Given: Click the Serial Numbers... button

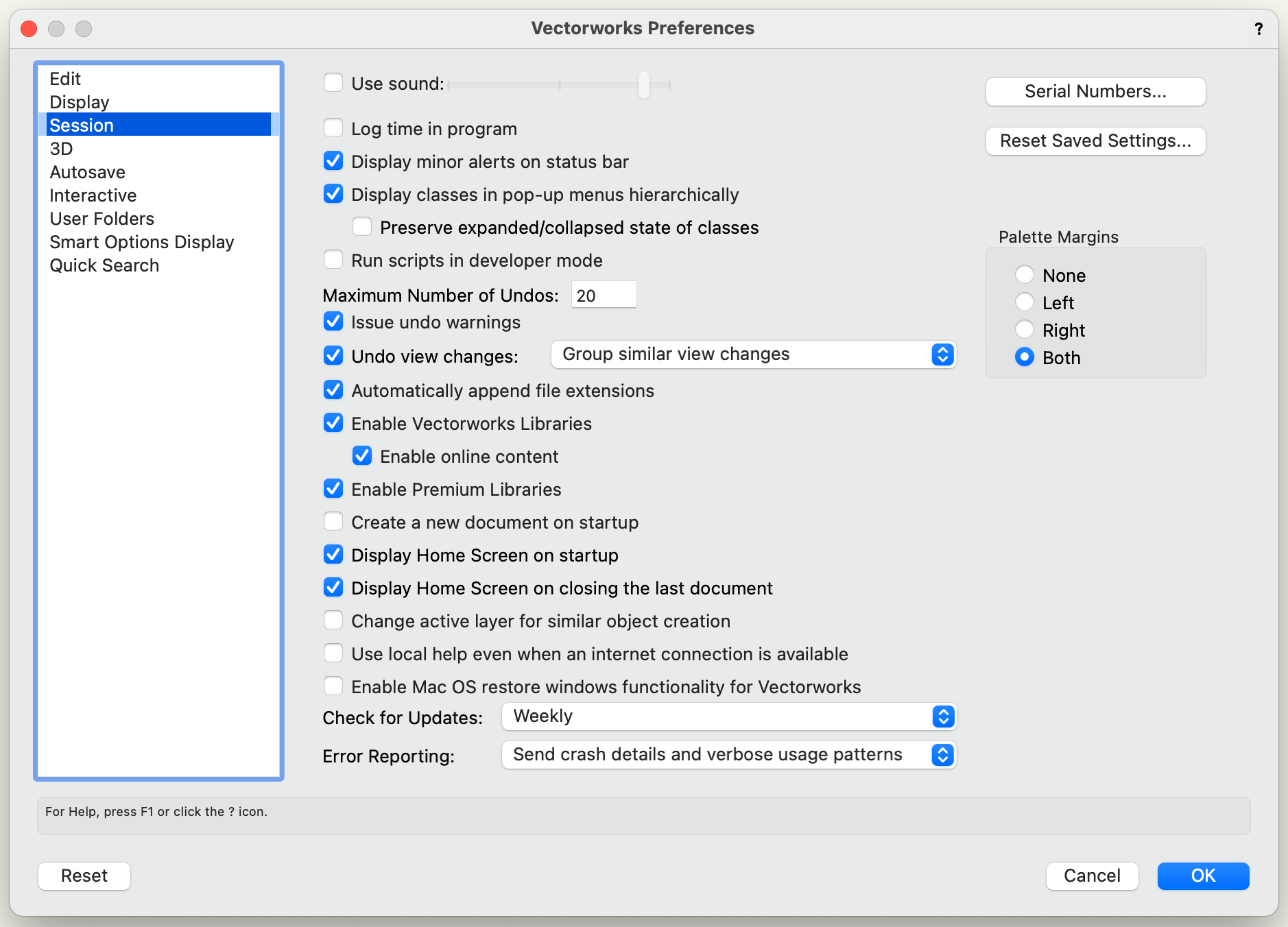Looking at the screenshot, I should 1095,91.
